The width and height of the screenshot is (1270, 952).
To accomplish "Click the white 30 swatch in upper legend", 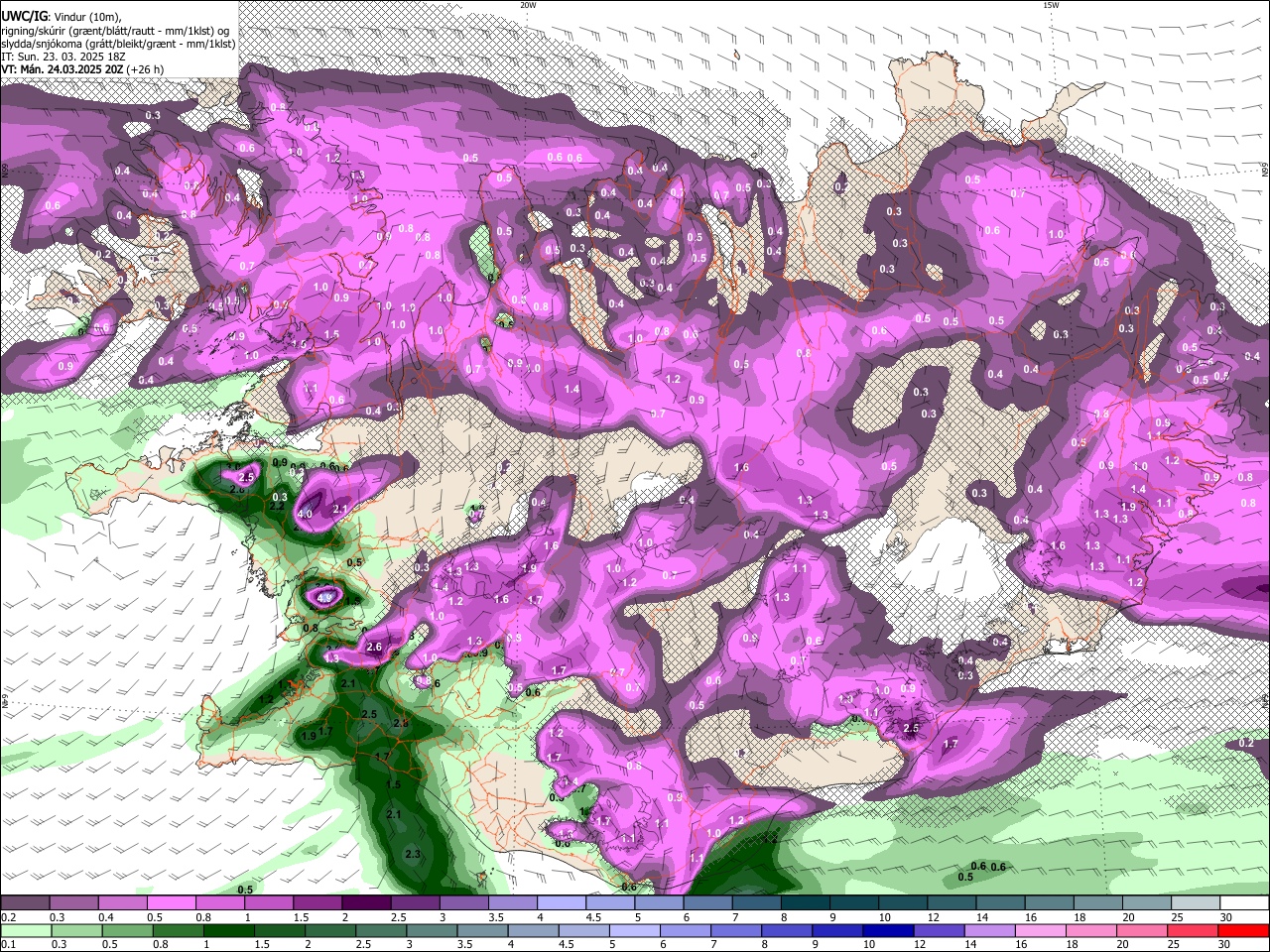I will point(1243,903).
